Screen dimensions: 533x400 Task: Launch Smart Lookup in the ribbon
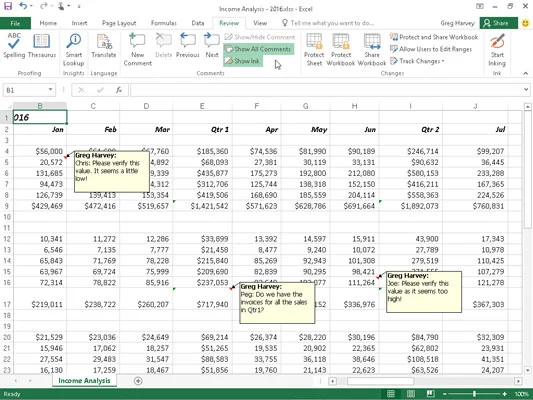click(73, 50)
